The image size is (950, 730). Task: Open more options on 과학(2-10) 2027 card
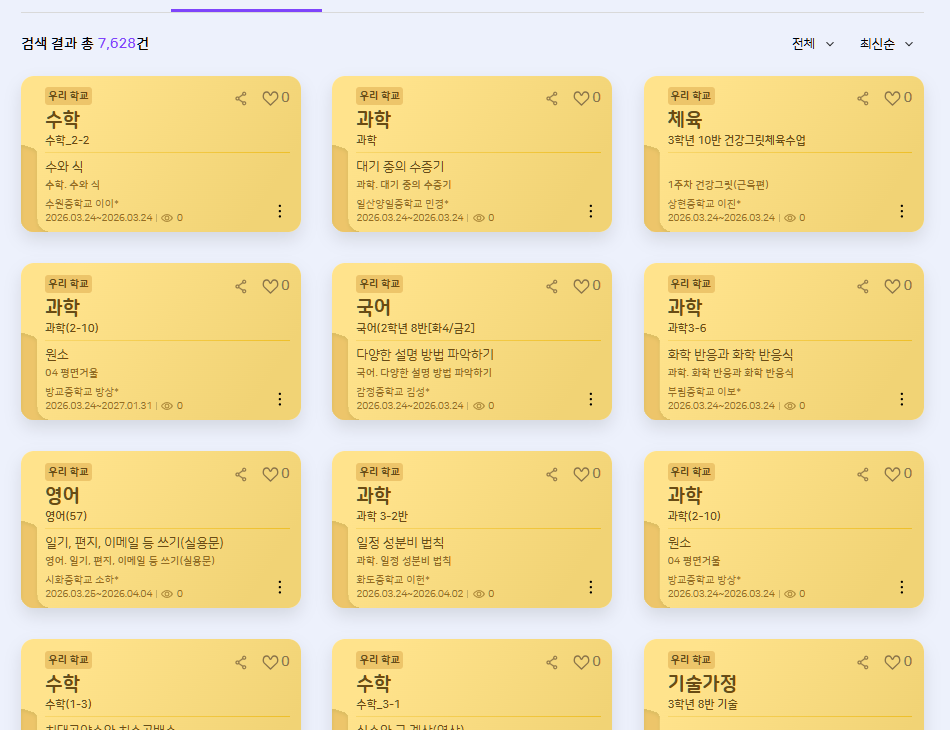tap(279, 399)
